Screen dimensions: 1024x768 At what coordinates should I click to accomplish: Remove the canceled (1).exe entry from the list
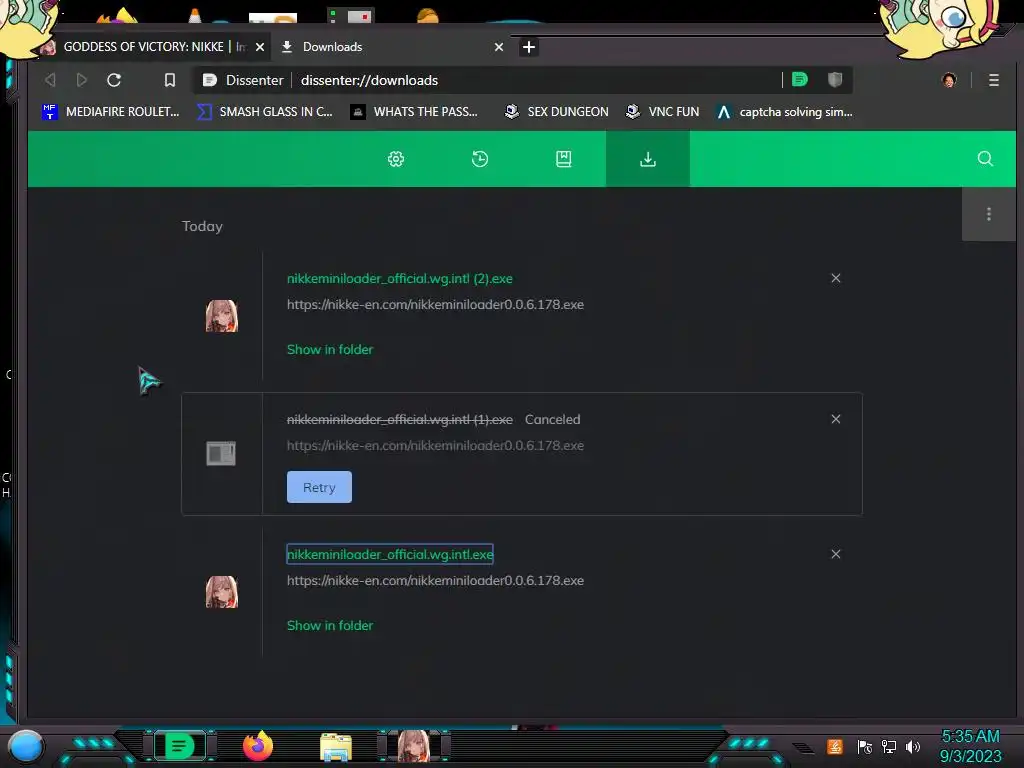(835, 419)
